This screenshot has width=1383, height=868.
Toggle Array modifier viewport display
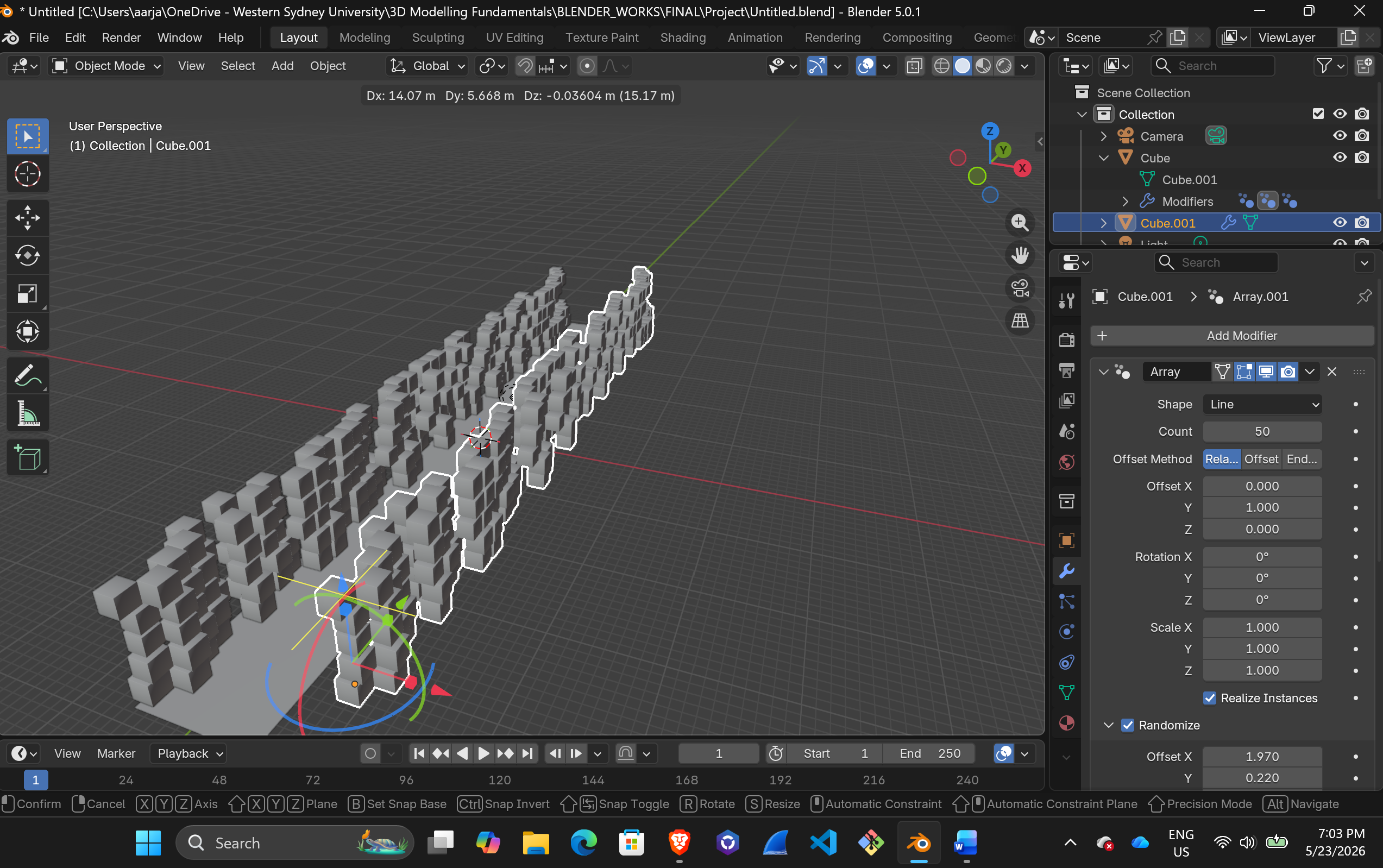(1266, 372)
